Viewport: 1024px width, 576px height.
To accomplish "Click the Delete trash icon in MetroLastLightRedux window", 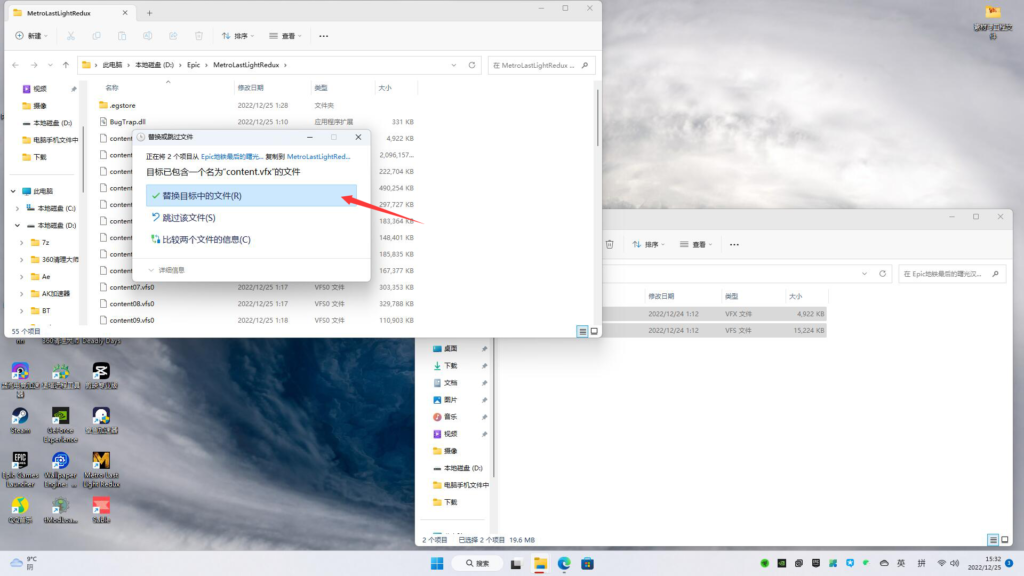I will (199, 36).
